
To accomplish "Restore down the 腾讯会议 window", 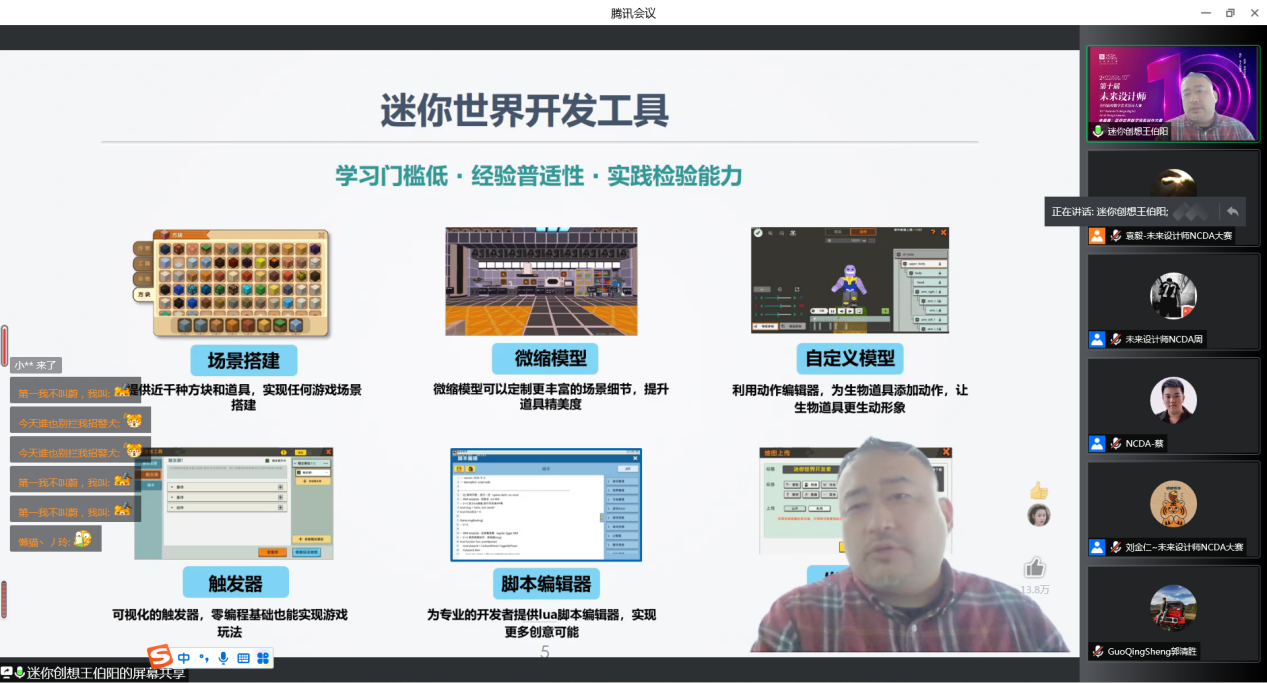I will [x=1230, y=13].
